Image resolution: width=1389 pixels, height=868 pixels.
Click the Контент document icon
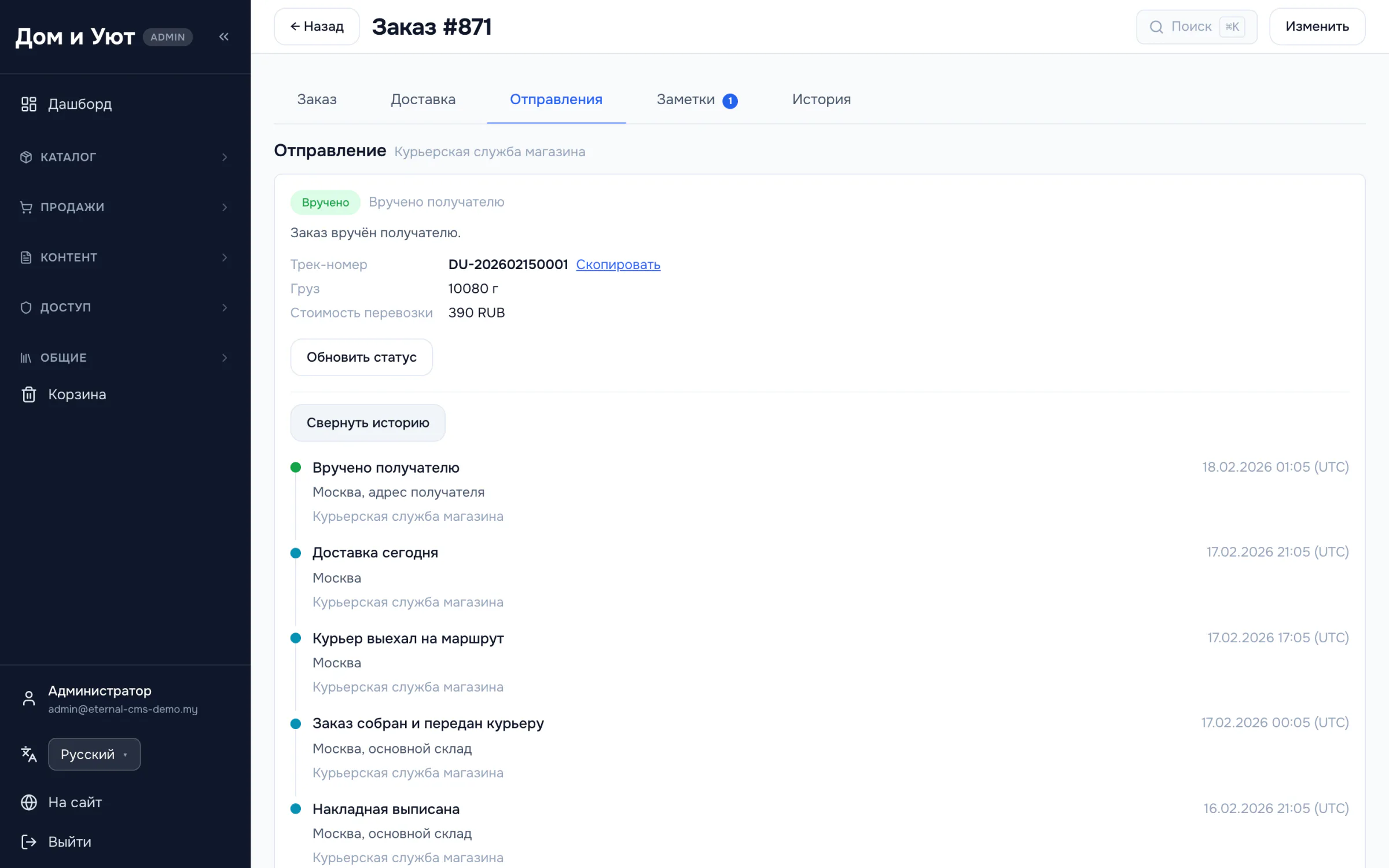click(x=26, y=258)
